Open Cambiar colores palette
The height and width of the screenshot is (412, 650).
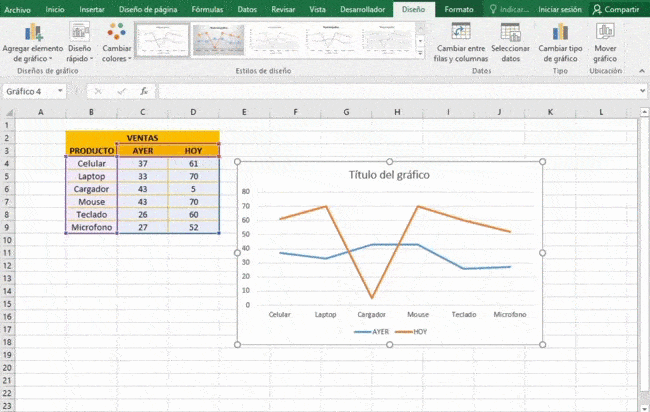(116, 42)
